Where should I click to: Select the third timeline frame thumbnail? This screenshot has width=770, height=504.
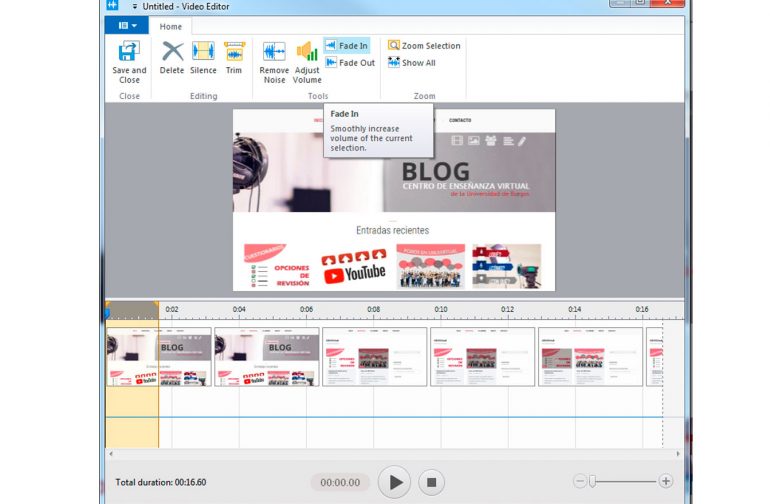tap(375, 357)
